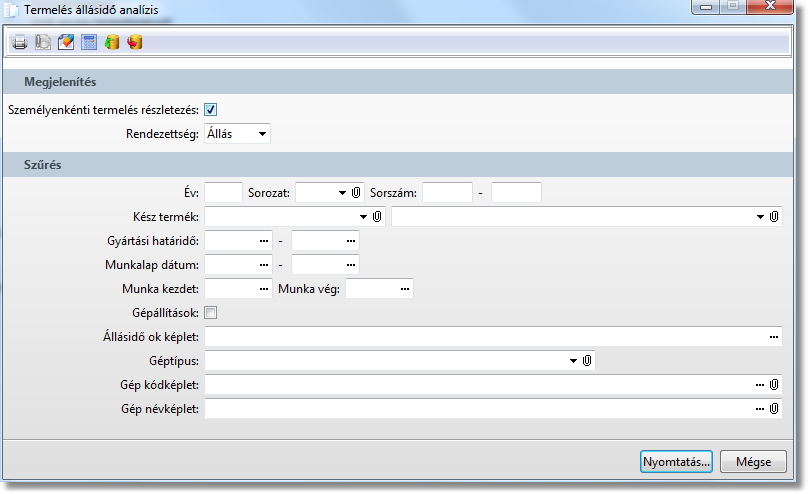808x494 pixels.
Task: Click the eraser clear-form toolbar icon
Action: click(66, 42)
